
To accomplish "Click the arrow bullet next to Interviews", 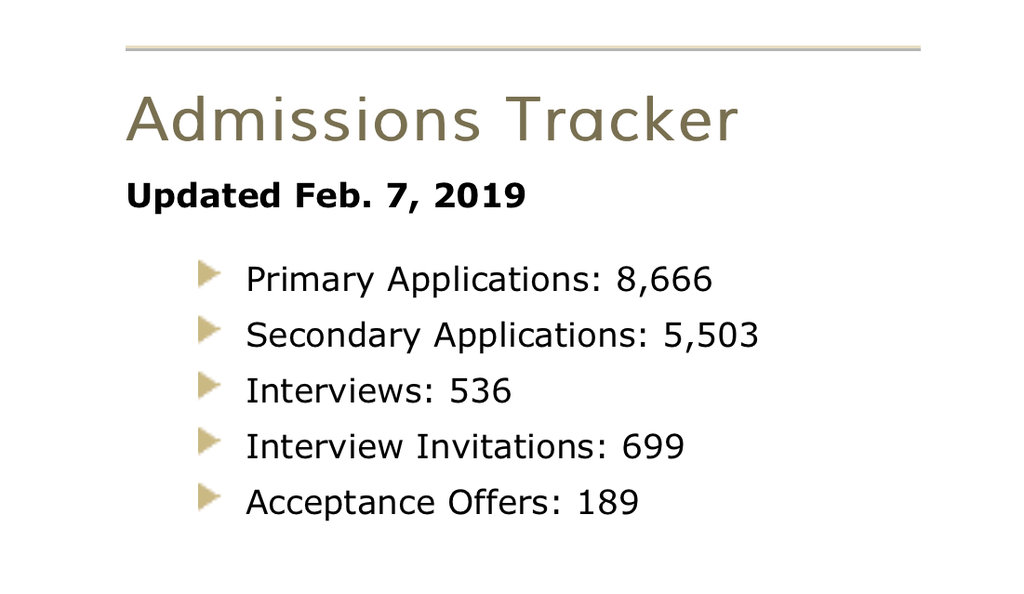I will click(x=208, y=384).
